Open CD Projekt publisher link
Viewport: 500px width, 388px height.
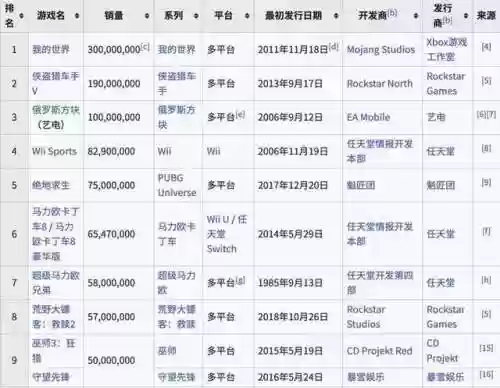(442, 351)
